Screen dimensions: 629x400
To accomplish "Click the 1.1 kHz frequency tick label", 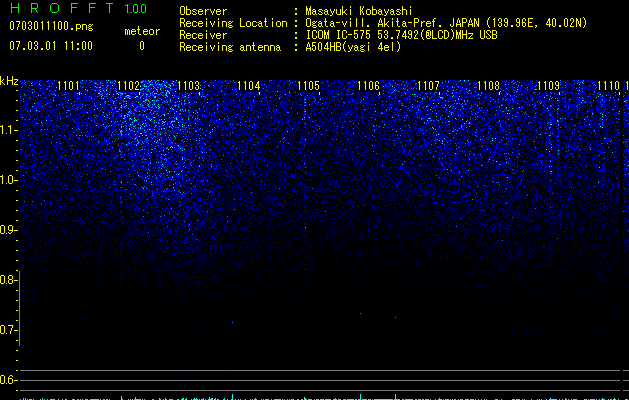I will [x=7, y=130].
